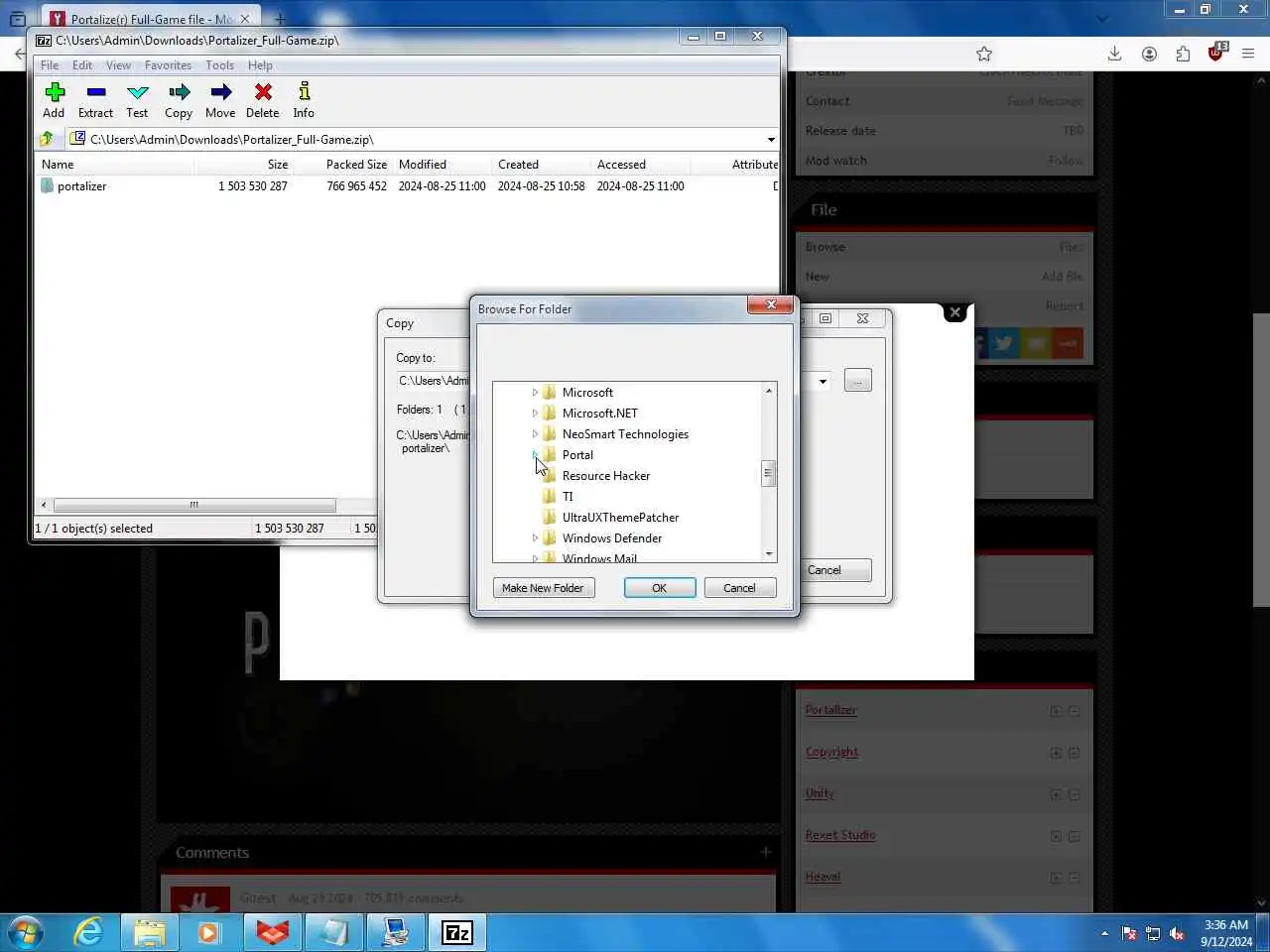
Task: Open Internet Explorer from the taskbar
Action: coord(89,932)
